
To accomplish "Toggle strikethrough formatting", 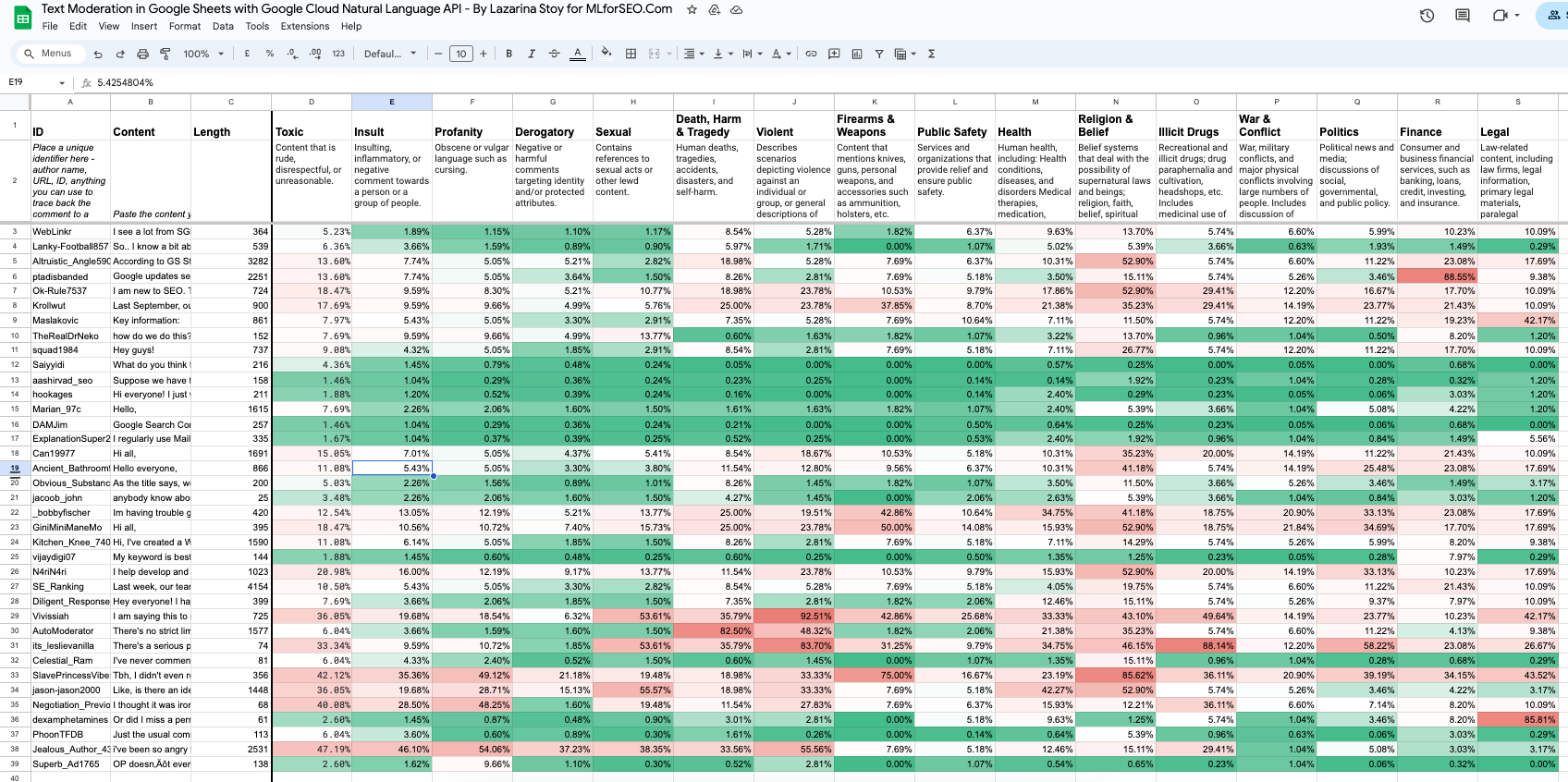I will pos(555,54).
